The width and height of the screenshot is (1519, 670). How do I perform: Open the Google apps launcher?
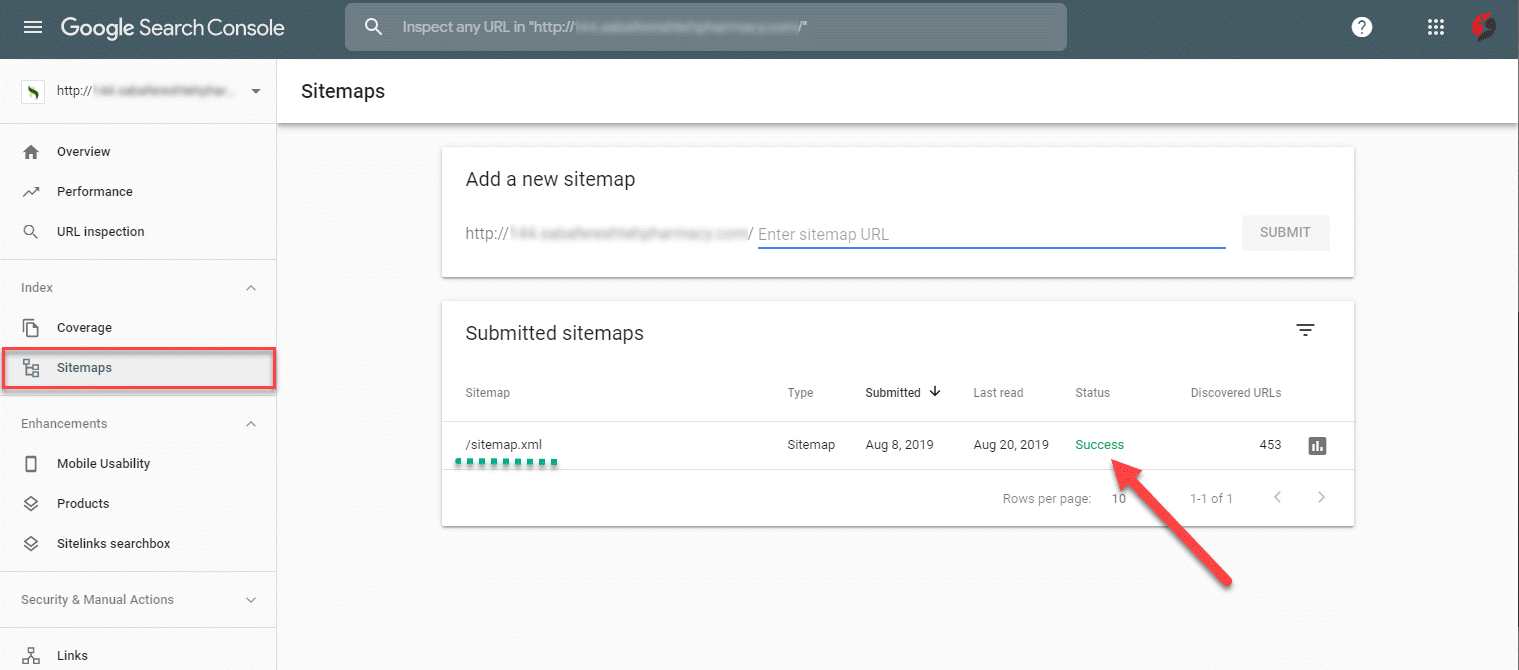(1436, 27)
